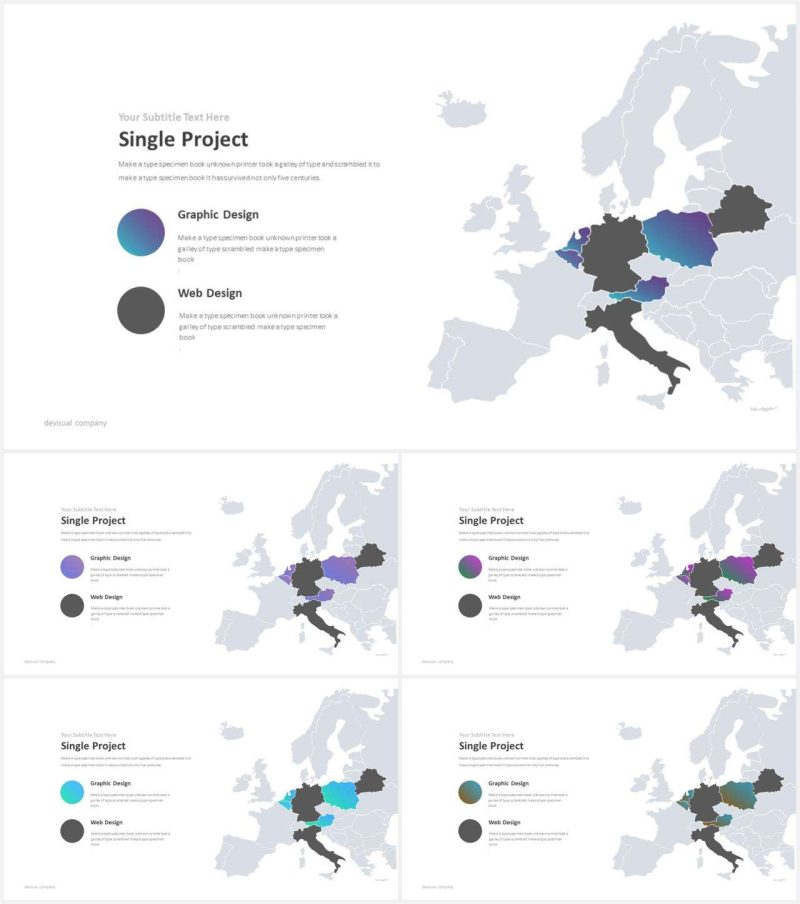Image resolution: width=800 pixels, height=904 pixels.
Task: Click the large "Single Project" title in main slide
Action: (x=183, y=140)
